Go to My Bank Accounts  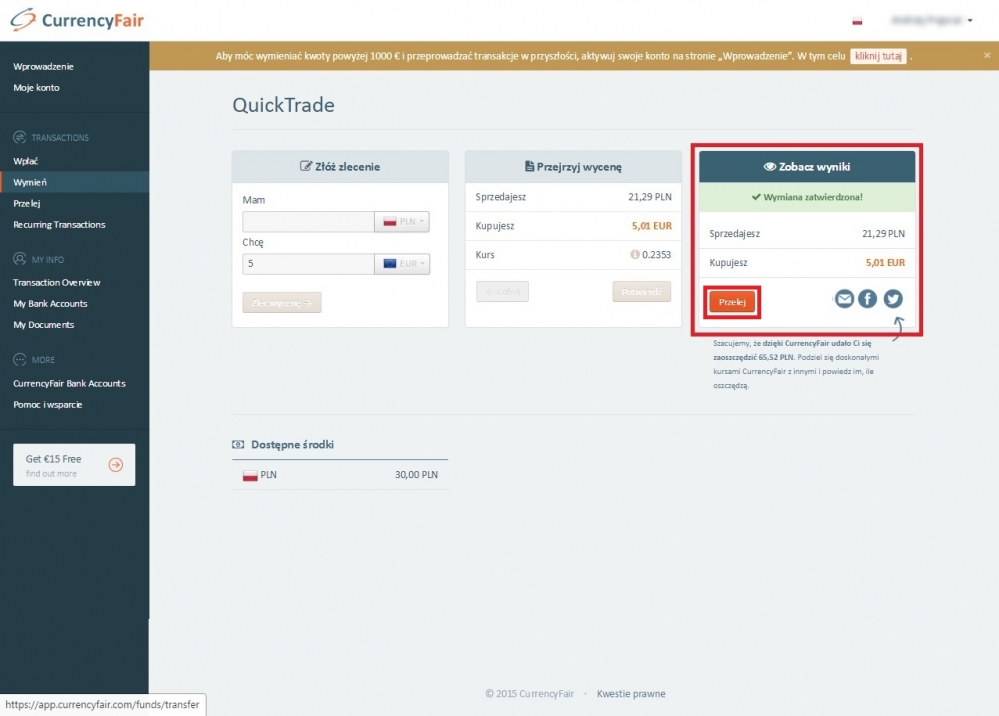click(x=50, y=304)
